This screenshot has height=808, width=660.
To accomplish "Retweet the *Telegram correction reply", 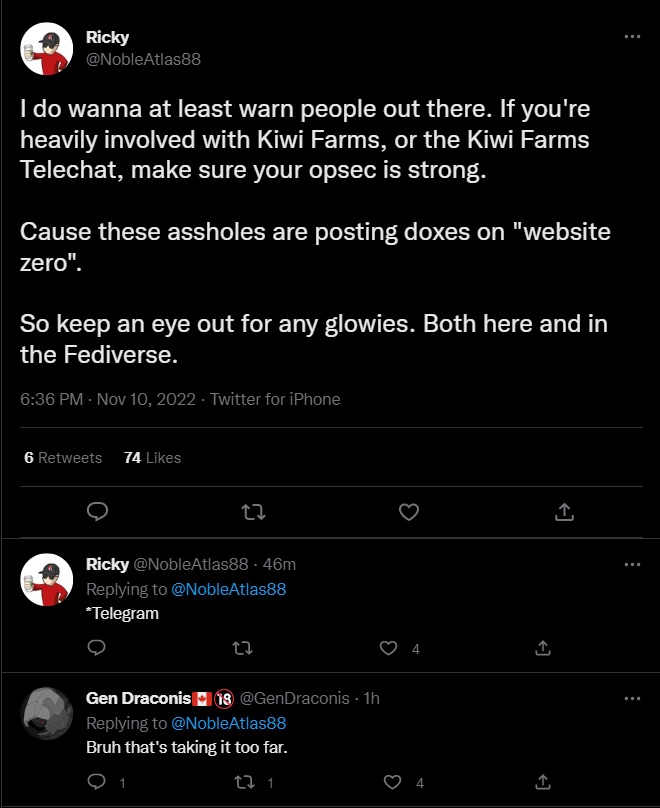I will coord(241,648).
